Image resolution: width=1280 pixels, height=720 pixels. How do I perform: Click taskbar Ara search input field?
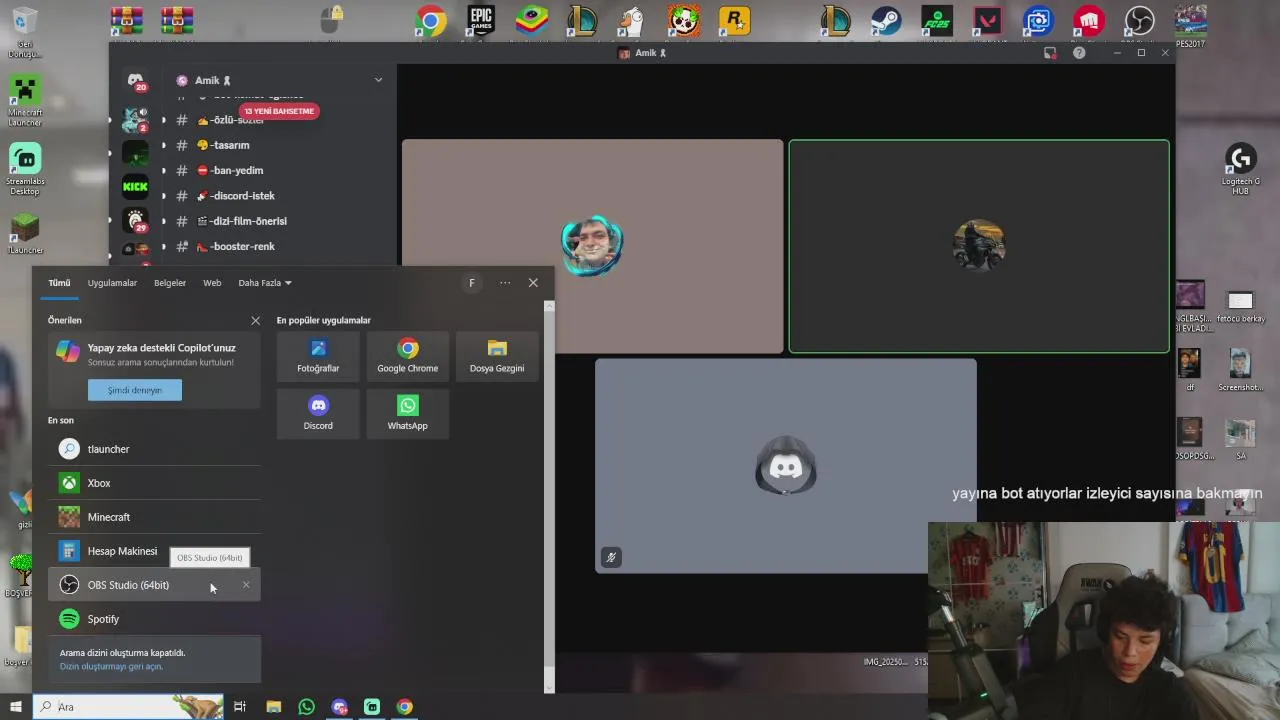[x=128, y=707]
